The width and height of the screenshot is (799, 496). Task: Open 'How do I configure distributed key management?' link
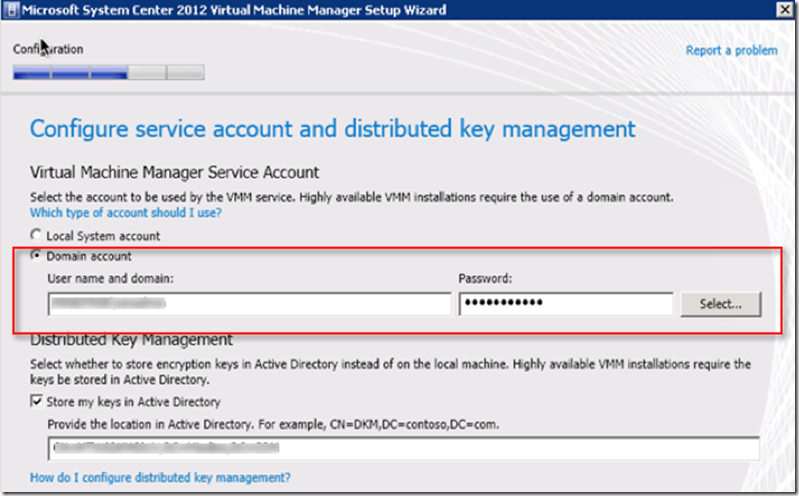point(160,477)
